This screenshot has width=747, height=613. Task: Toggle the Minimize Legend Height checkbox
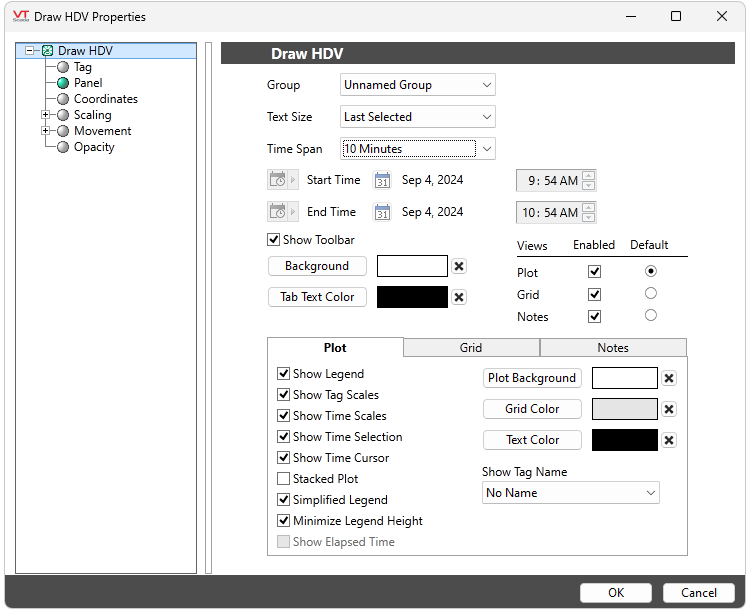pos(283,520)
